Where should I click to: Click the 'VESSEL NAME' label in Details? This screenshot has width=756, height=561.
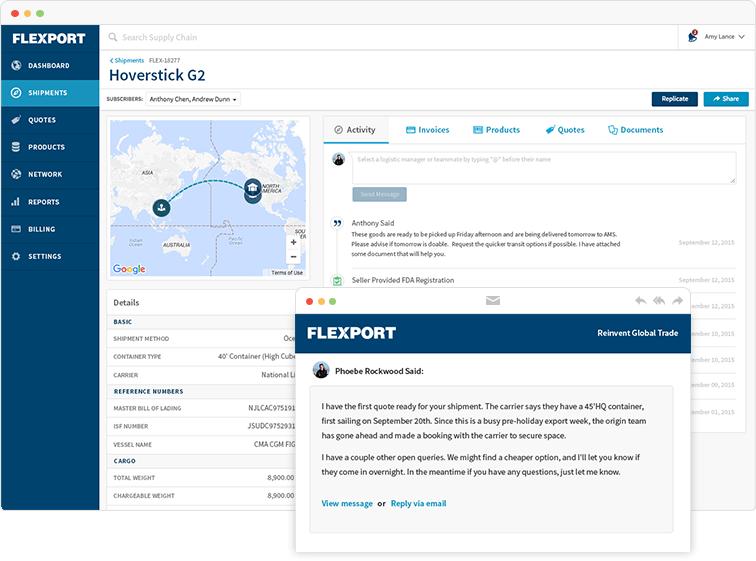point(132,445)
